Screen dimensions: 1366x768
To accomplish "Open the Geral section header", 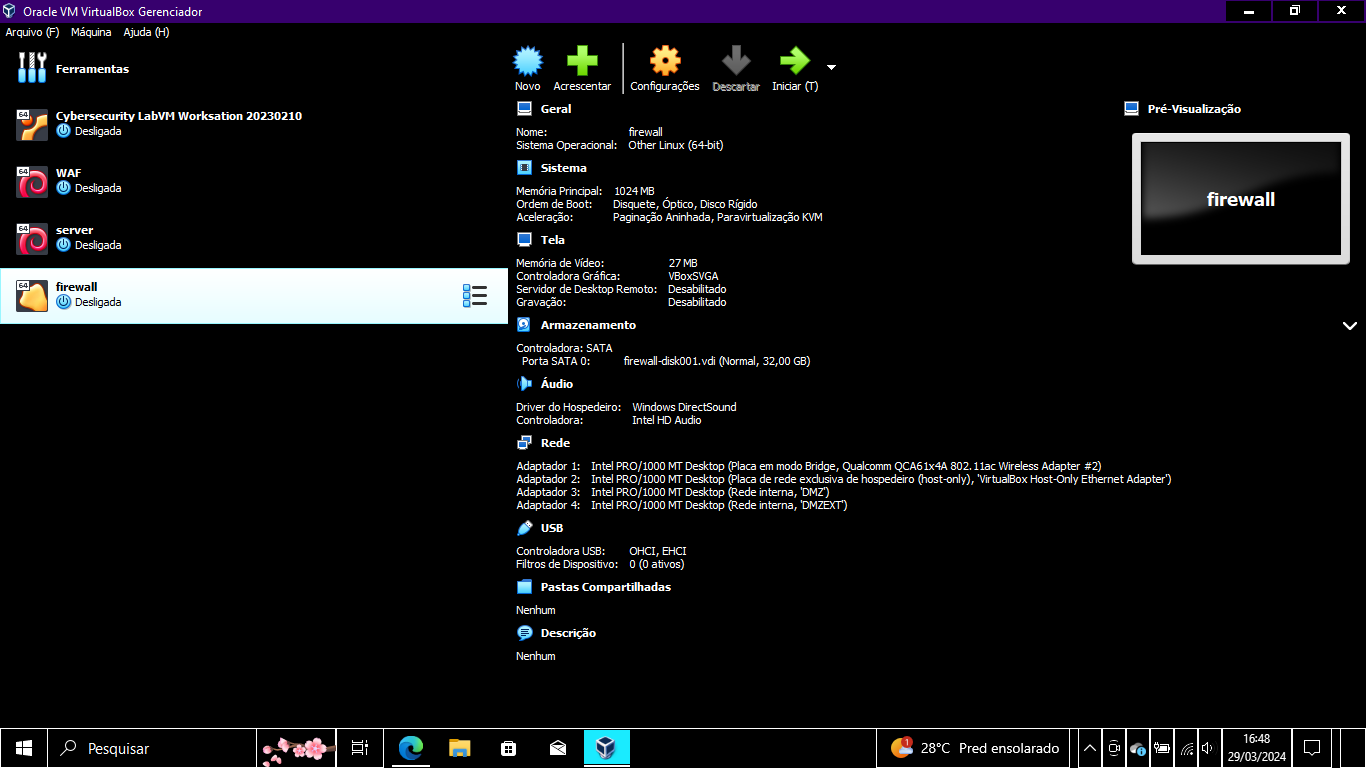I will tap(556, 109).
